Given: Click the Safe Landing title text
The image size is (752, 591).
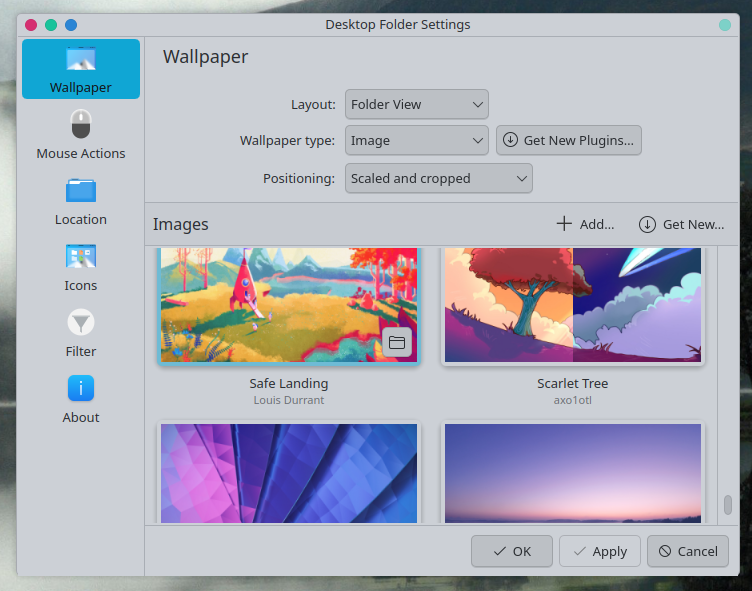Looking at the screenshot, I should (289, 383).
